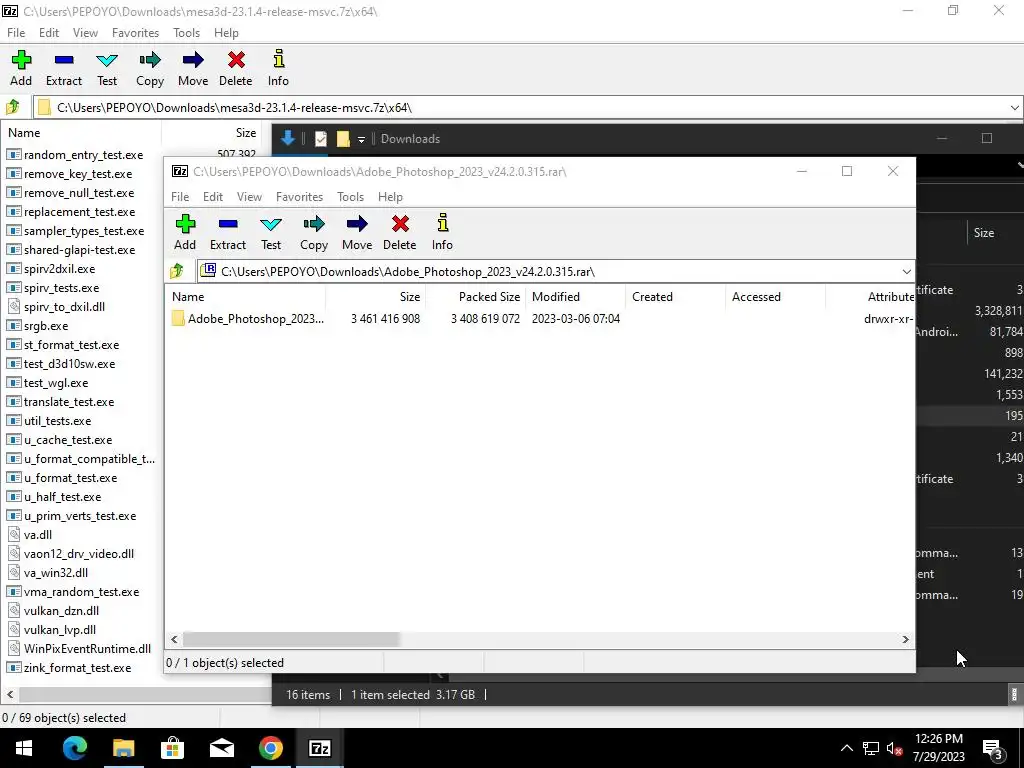Select test_wgl.exe in mesa3d list
This screenshot has height=768, width=1024.
click(x=56, y=383)
